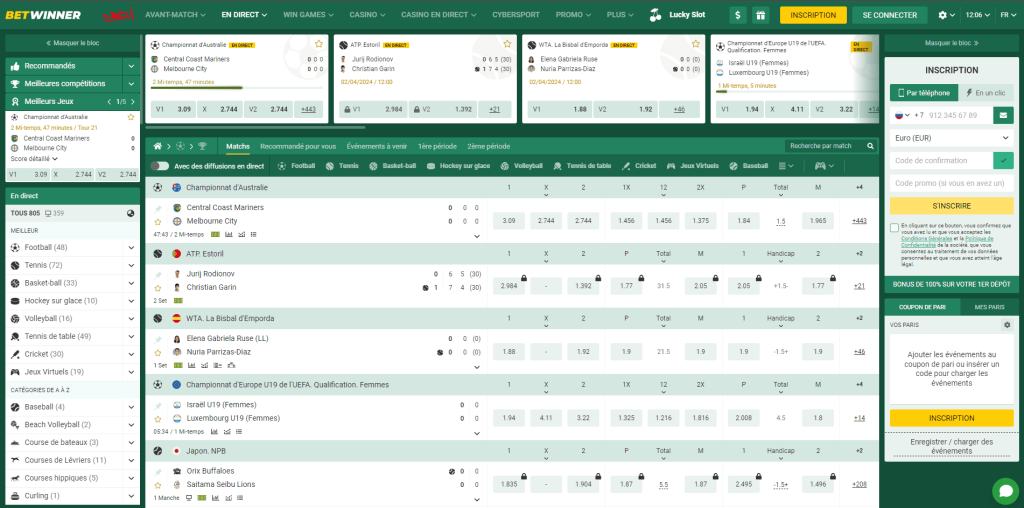This screenshot has width=1024, height=508.
Task: Favorite the ATP Estoril top card star
Action: (x=507, y=44)
